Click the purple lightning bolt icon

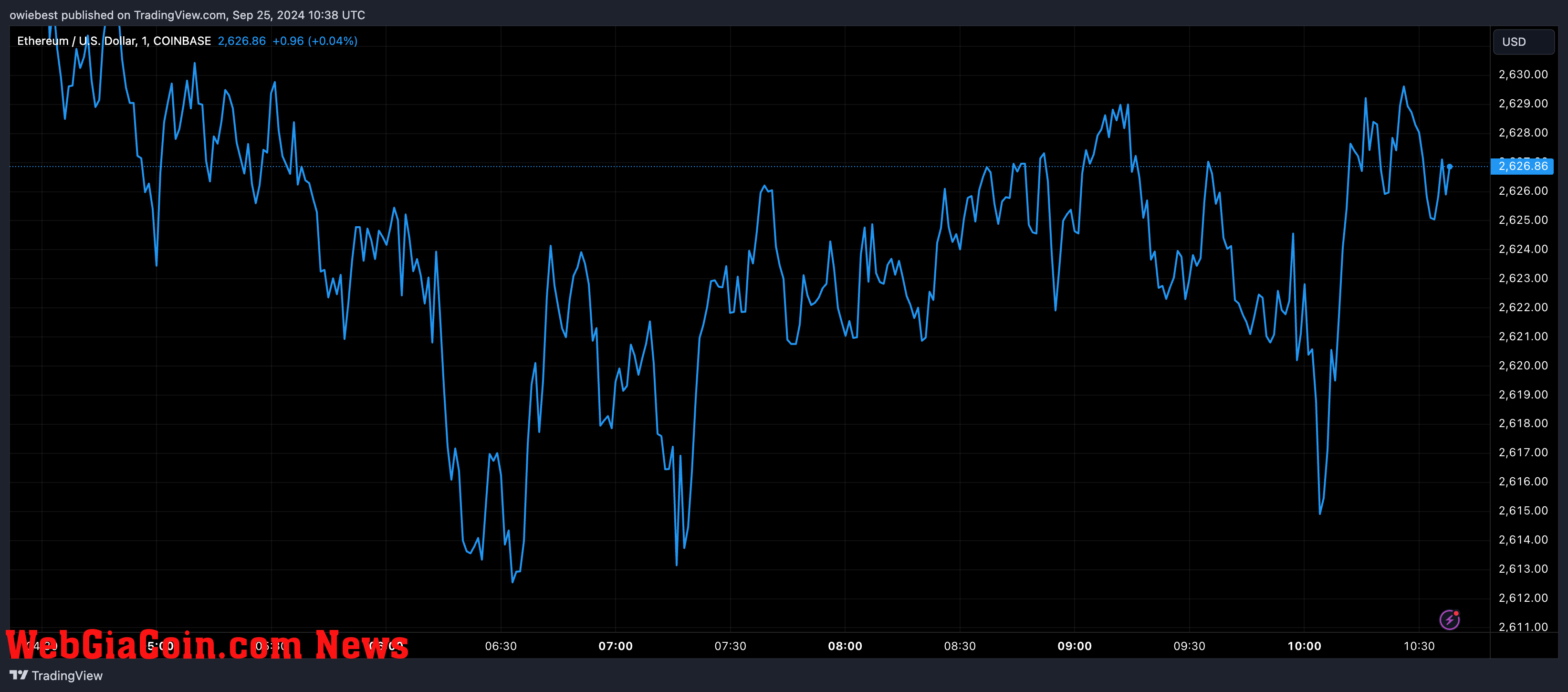pos(1449,619)
